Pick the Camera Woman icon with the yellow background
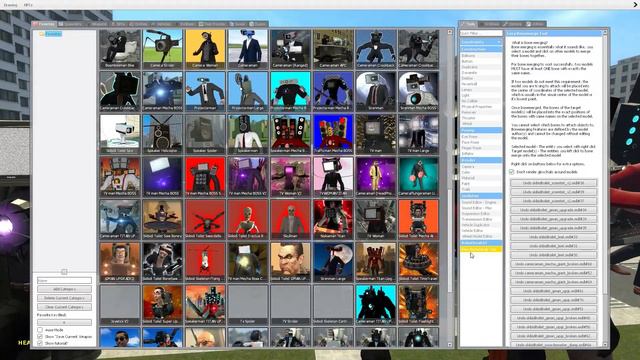Screen dimensions: 640x360 [205, 49]
